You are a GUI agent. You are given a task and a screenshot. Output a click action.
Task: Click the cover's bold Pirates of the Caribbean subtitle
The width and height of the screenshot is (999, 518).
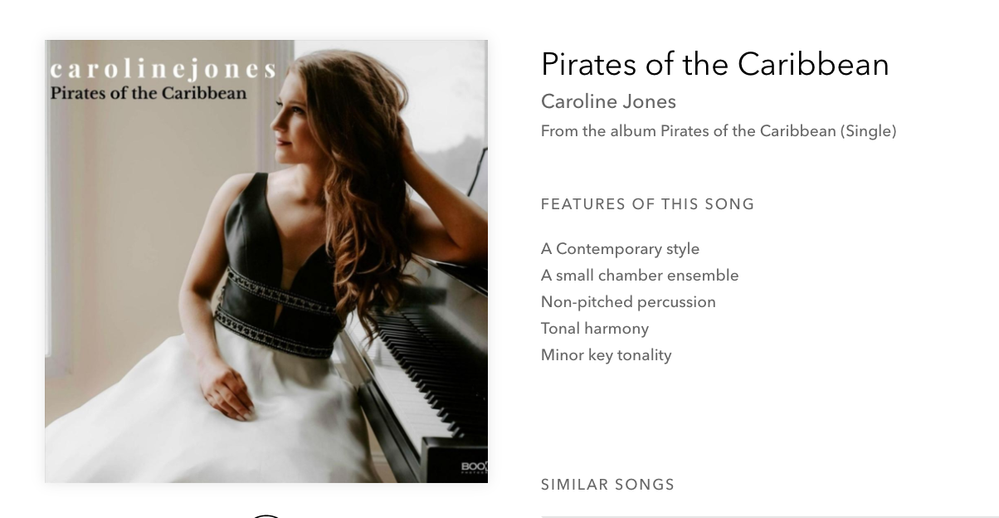click(148, 93)
